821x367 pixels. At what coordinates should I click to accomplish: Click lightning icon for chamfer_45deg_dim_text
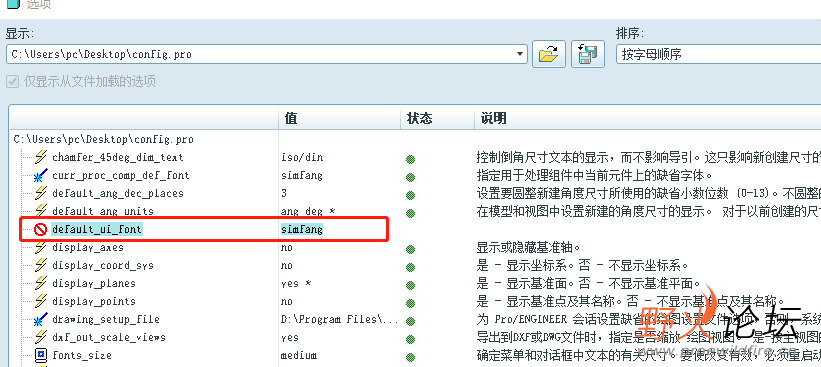(41, 157)
